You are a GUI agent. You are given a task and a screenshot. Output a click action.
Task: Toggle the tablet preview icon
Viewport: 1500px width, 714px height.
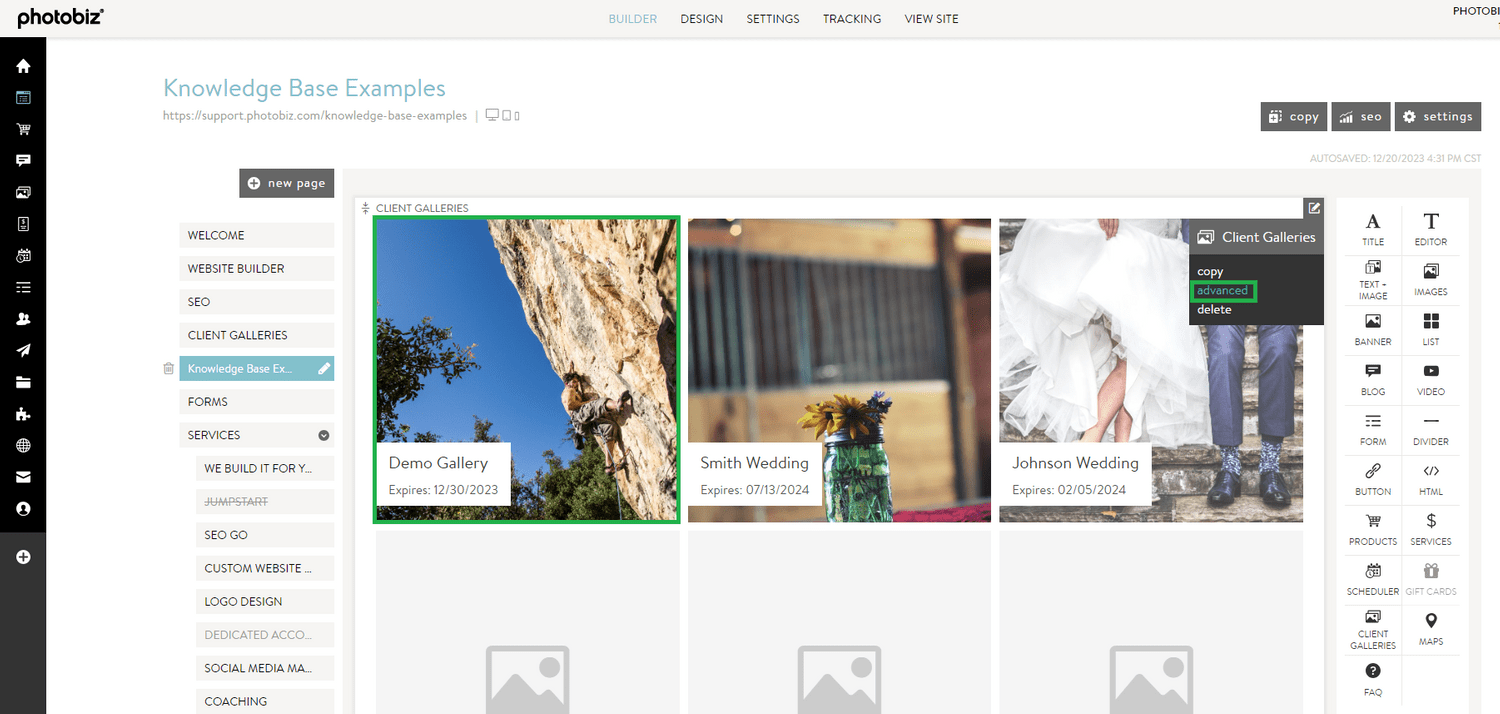[x=506, y=114]
